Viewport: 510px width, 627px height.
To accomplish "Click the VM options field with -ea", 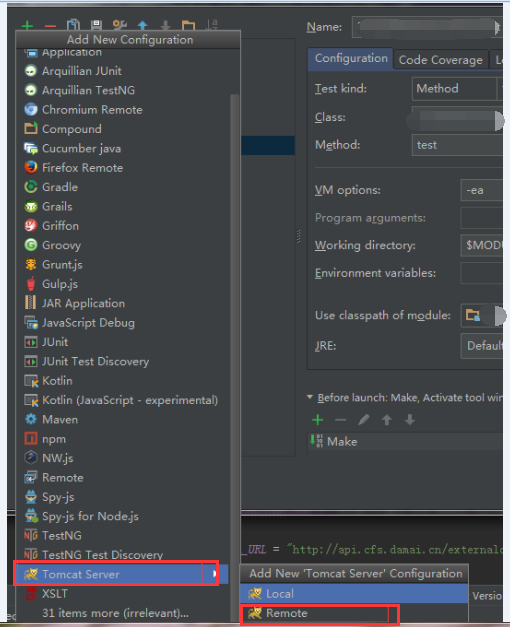I will pyautogui.click(x=482, y=190).
